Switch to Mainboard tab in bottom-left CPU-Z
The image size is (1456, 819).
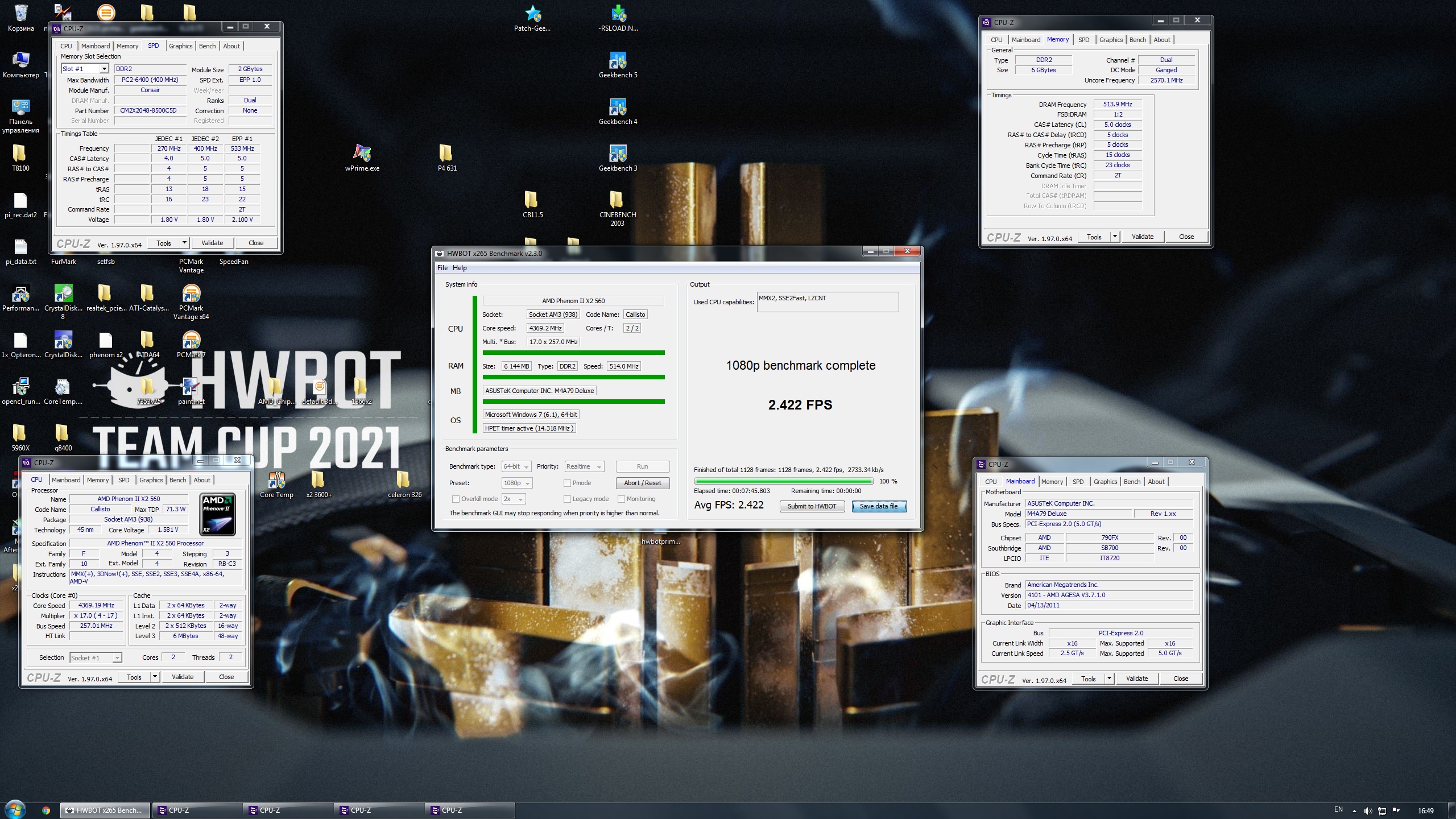[x=66, y=480]
